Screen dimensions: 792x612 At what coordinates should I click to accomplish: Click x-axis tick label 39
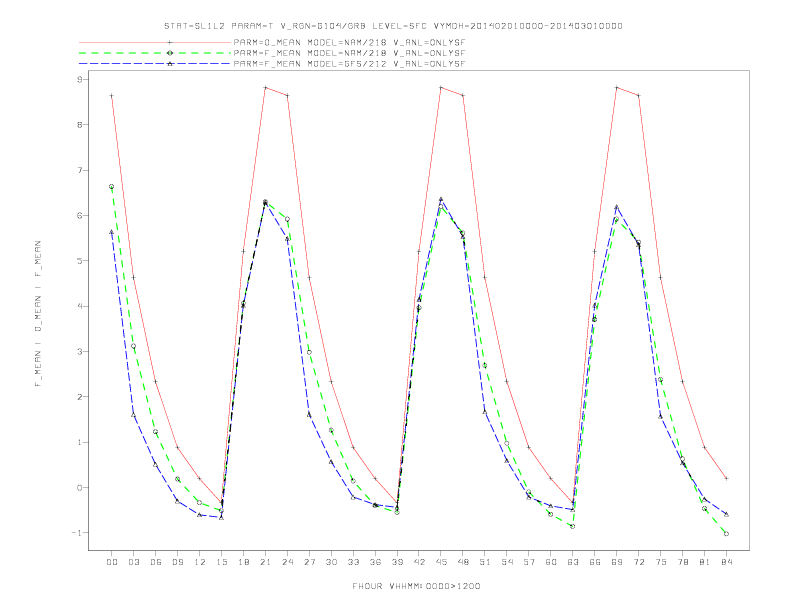(x=397, y=562)
